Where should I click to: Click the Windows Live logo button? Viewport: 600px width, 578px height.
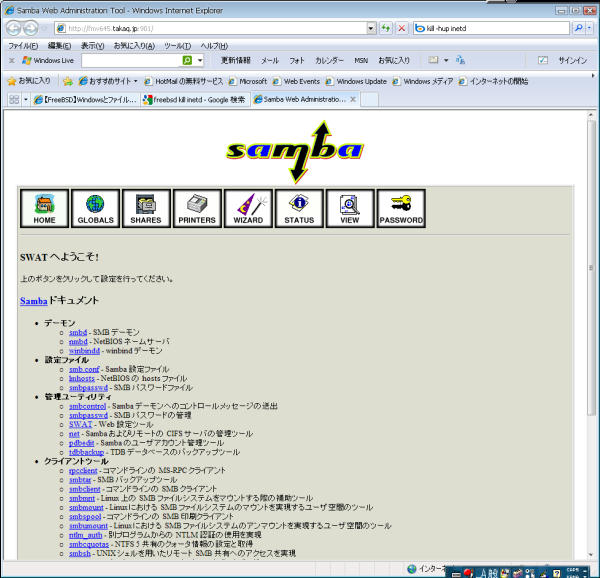[48, 60]
